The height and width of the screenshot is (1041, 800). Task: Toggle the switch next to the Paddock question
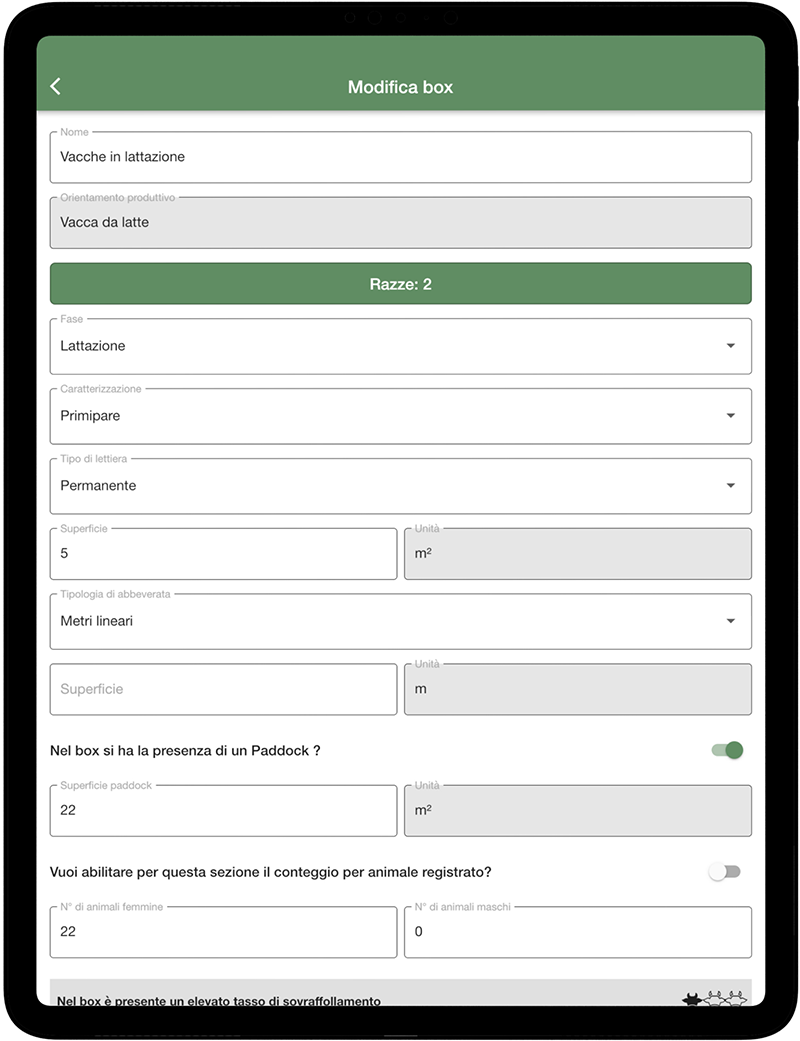point(725,749)
